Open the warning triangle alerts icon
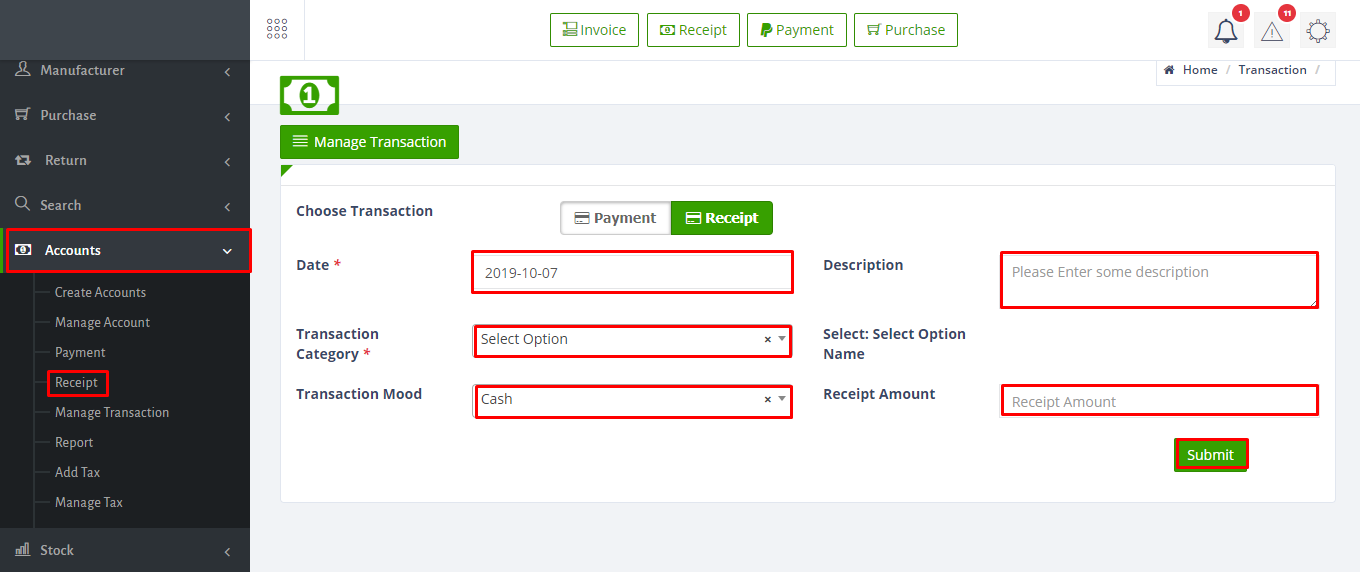 coord(1272,31)
